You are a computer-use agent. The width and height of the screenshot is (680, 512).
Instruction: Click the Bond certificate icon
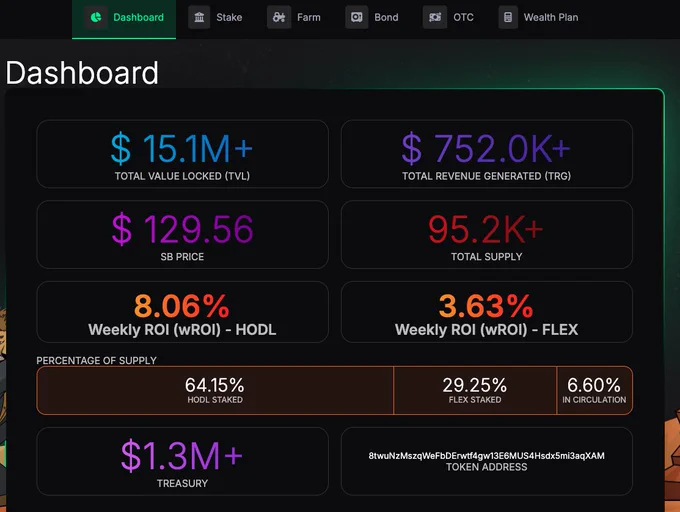coord(356,17)
